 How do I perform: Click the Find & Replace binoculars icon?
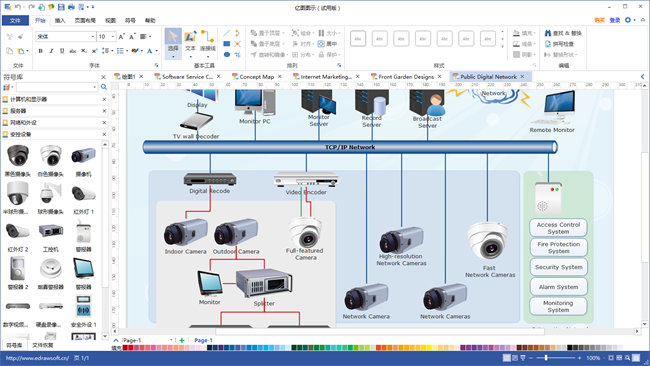click(548, 33)
